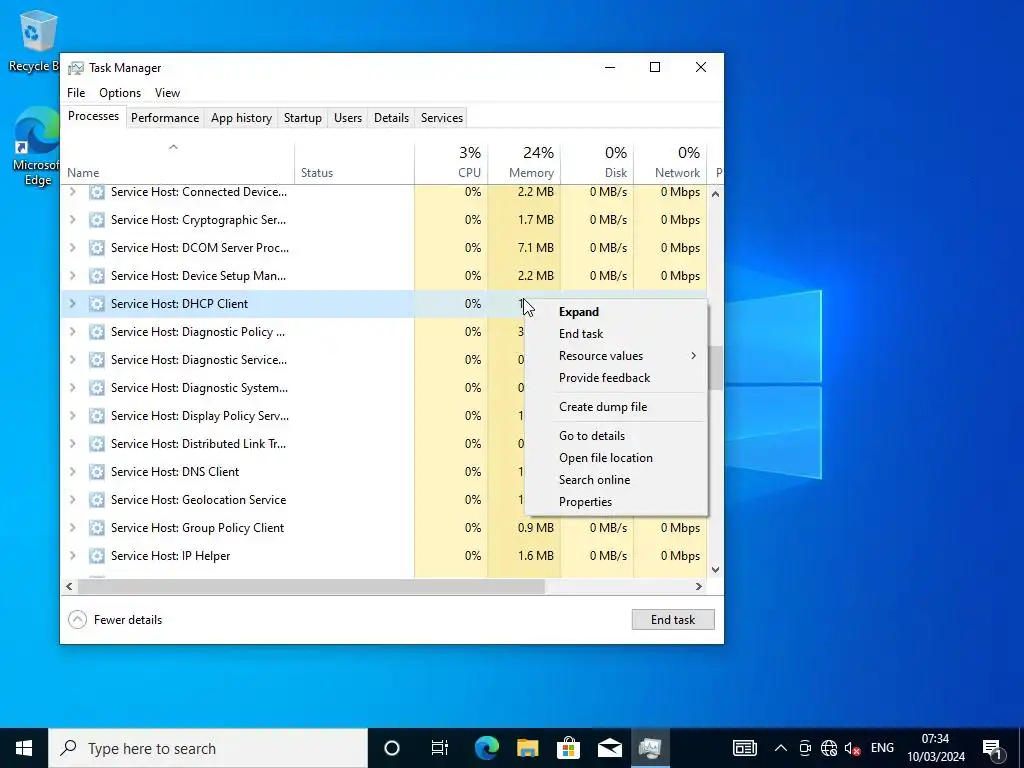Open the Resource values submenu
This screenshot has height=768, width=1024.
pyautogui.click(x=616, y=356)
